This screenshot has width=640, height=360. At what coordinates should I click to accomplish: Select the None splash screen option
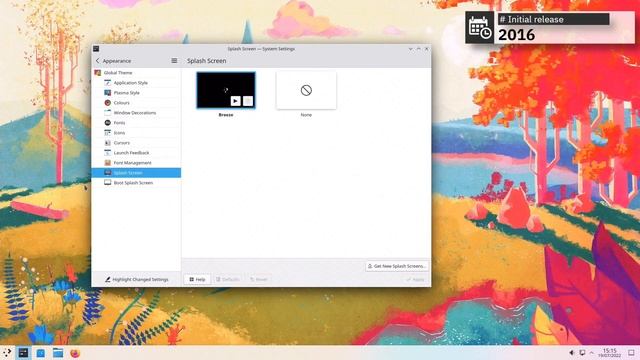click(306, 90)
